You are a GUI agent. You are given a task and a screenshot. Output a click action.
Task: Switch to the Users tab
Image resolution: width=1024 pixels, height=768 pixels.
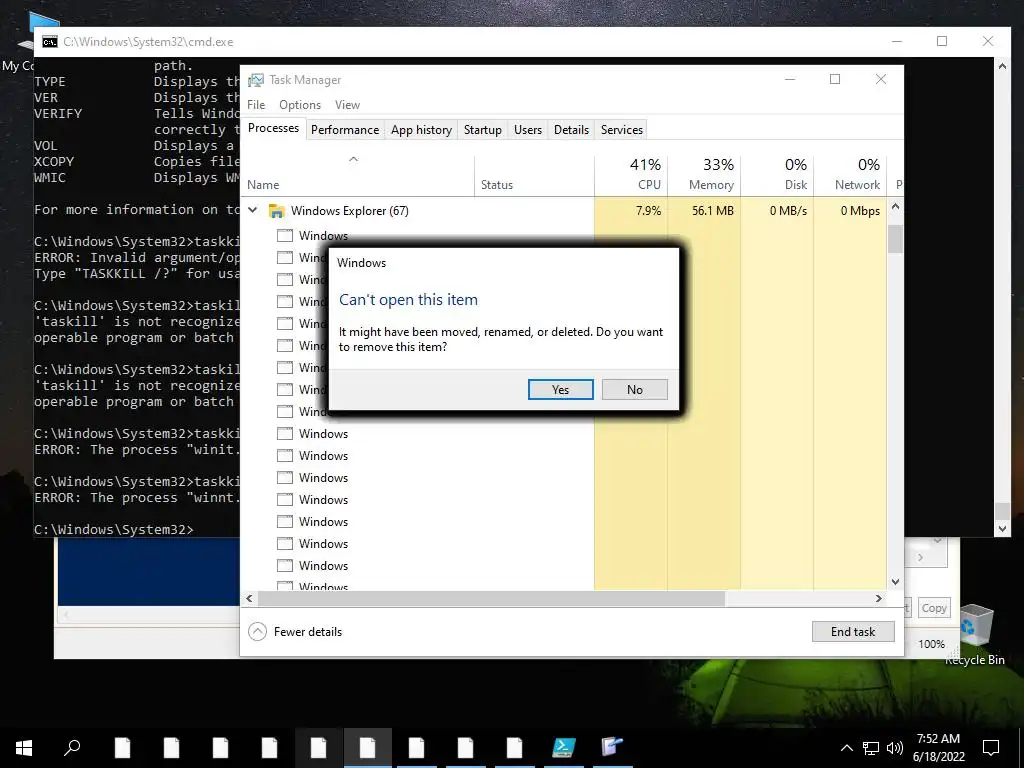tap(528, 130)
